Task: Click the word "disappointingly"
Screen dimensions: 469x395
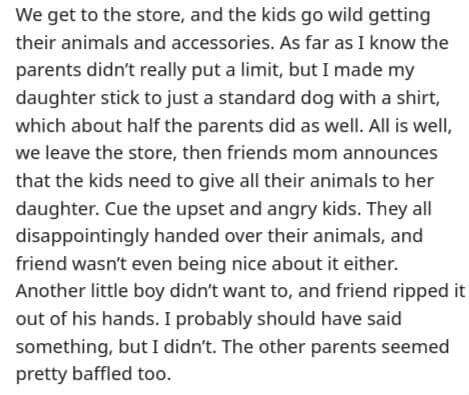Action: pyautogui.click(x=82, y=237)
